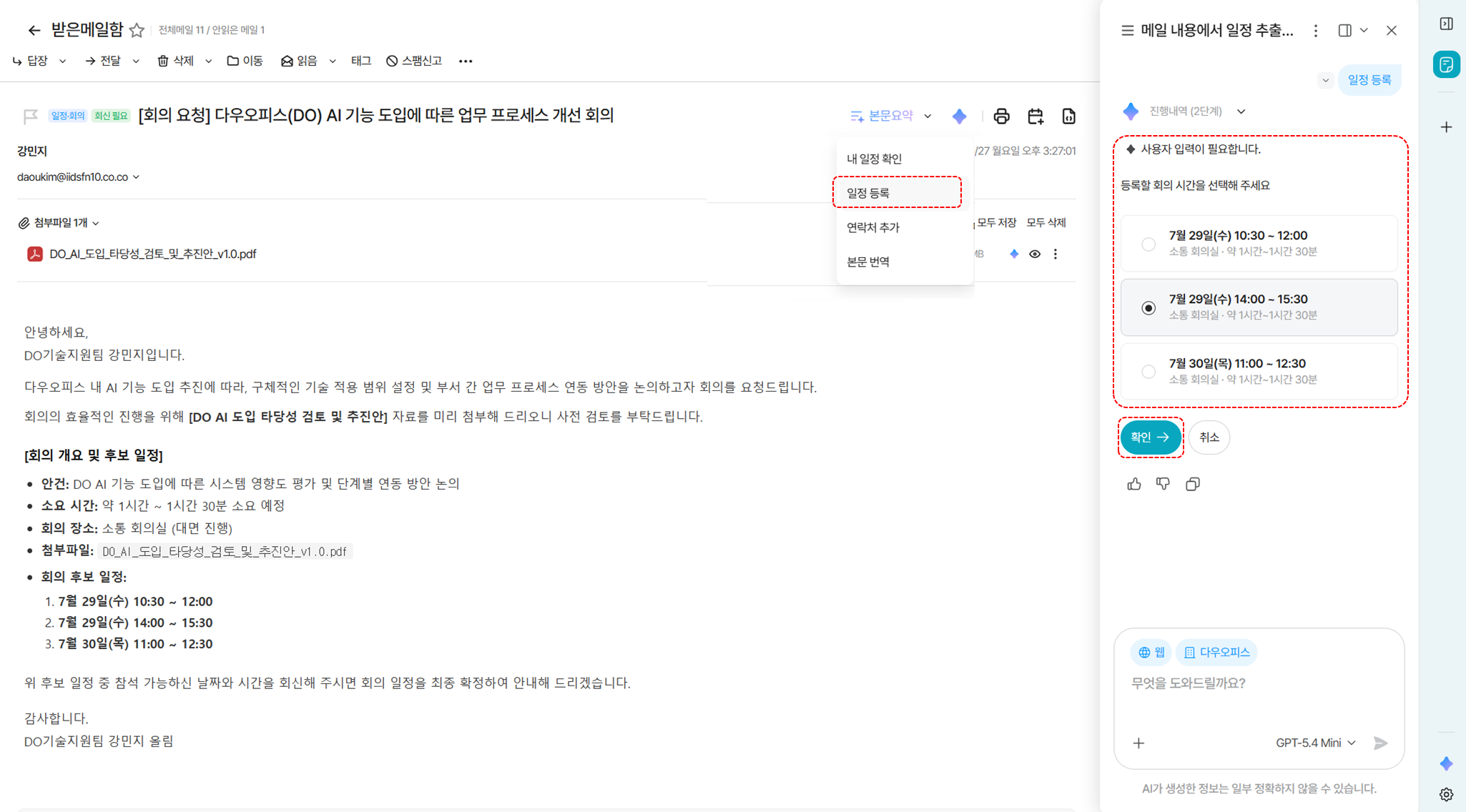Open the AI panel kebab options
This screenshot has width=1466, height=812.
pyautogui.click(x=1316, y=31)
